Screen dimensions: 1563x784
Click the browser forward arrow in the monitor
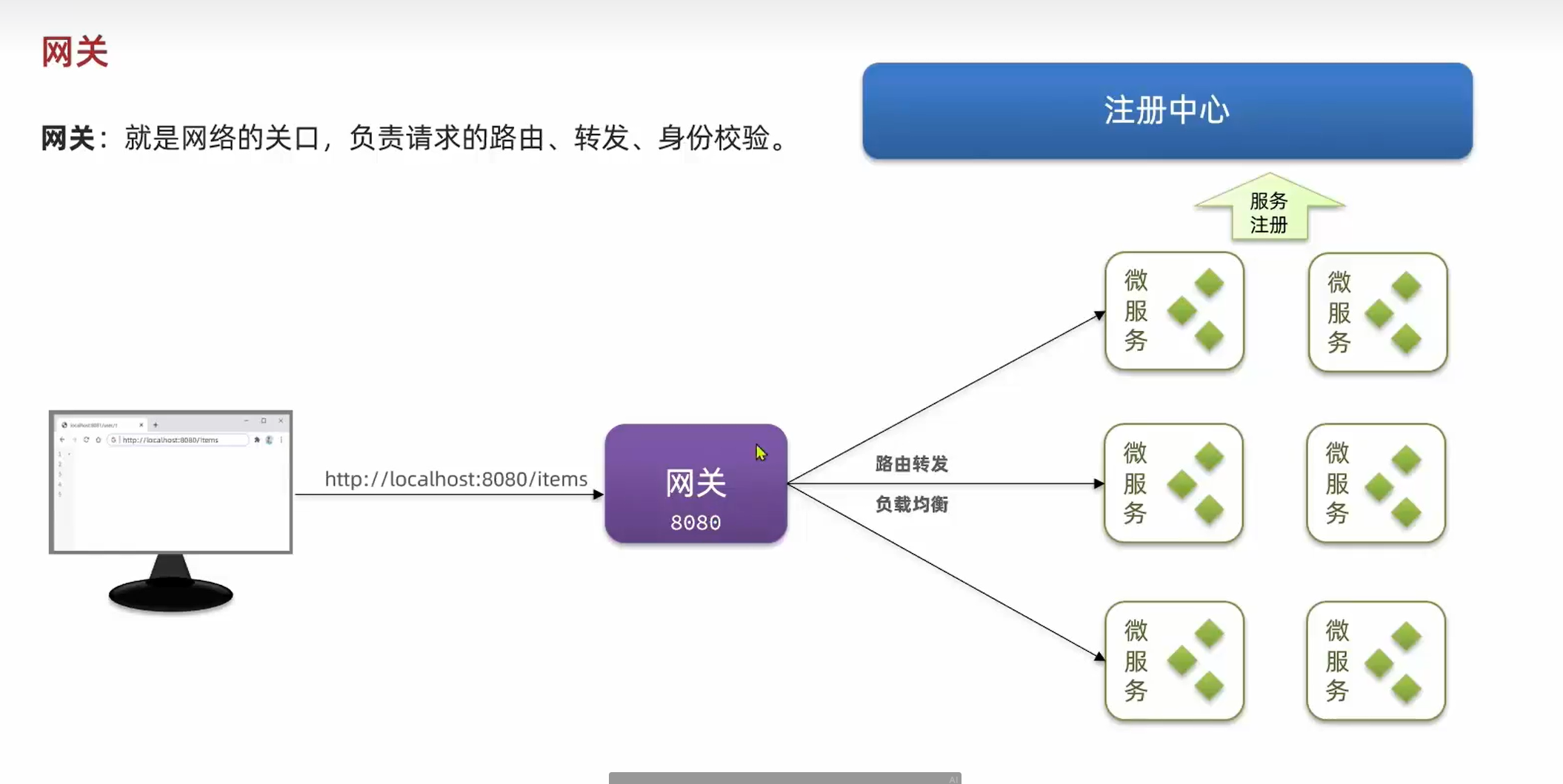74,440
